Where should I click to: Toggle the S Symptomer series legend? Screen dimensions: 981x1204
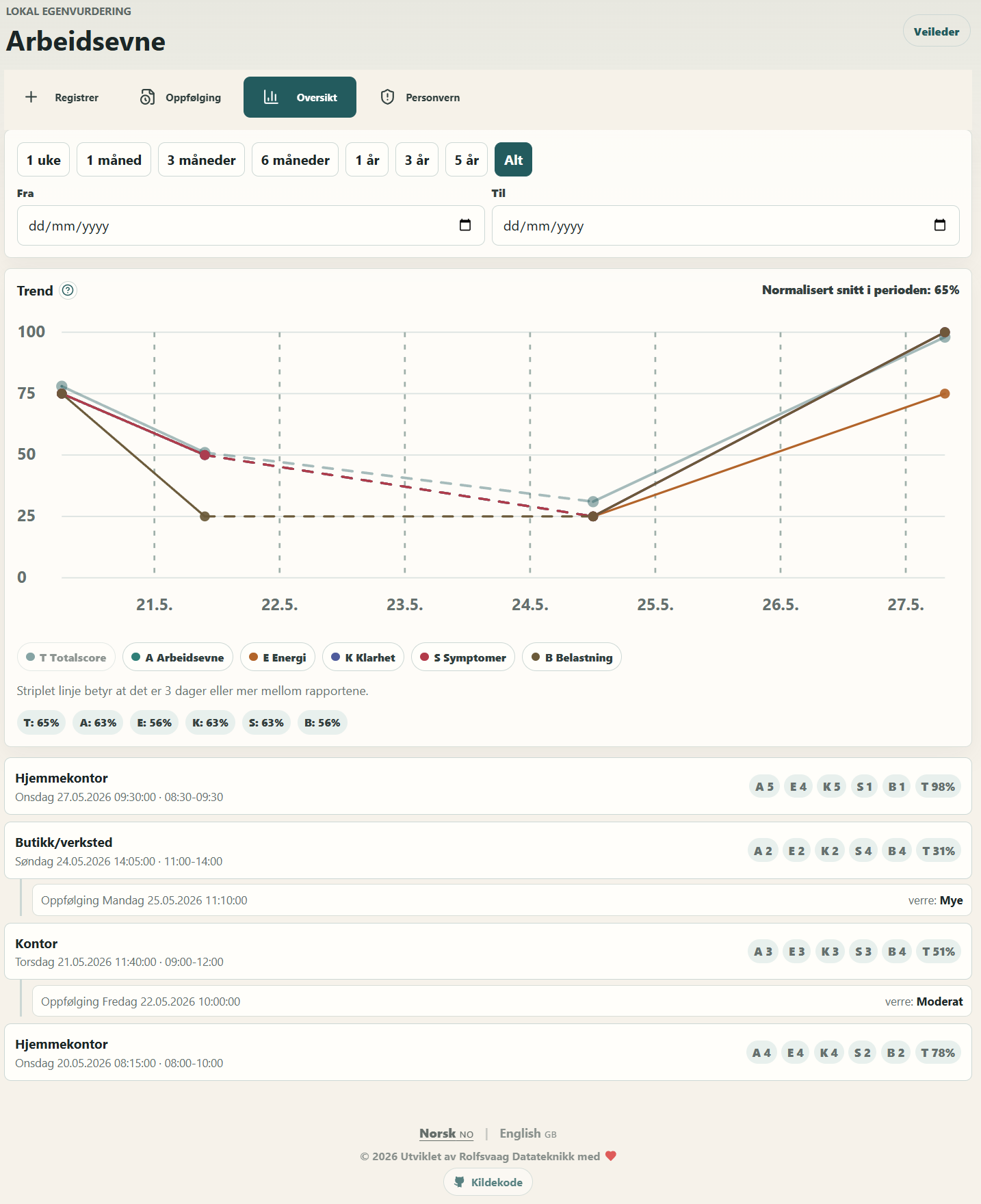coord(463,657)
